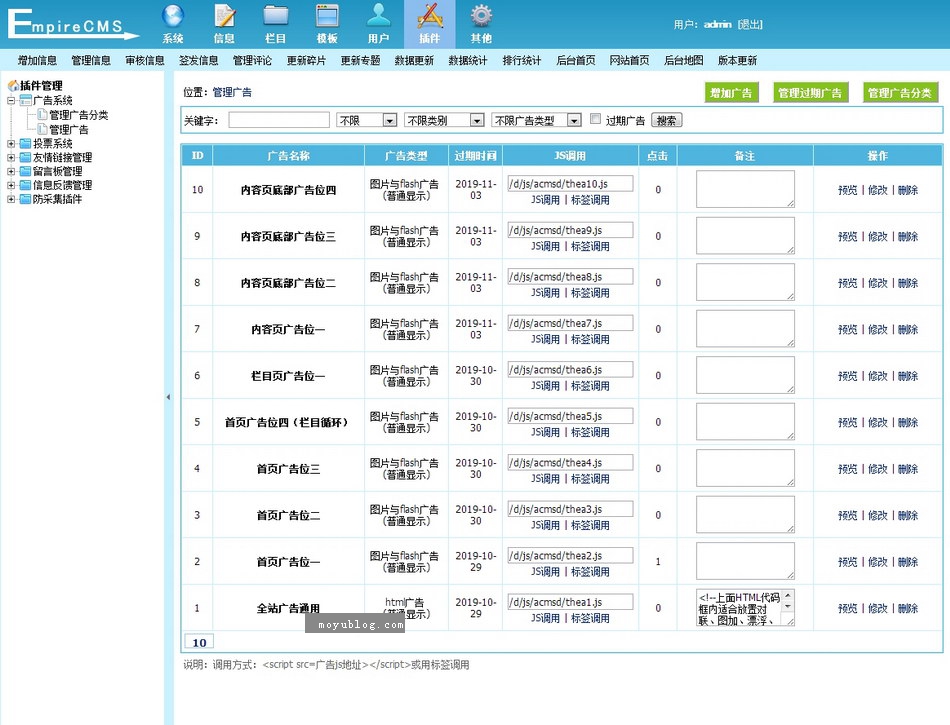Select 管理广告分类 in the sidebar tree
This screenshot has height=725, width=950.
tap(79, 115)
